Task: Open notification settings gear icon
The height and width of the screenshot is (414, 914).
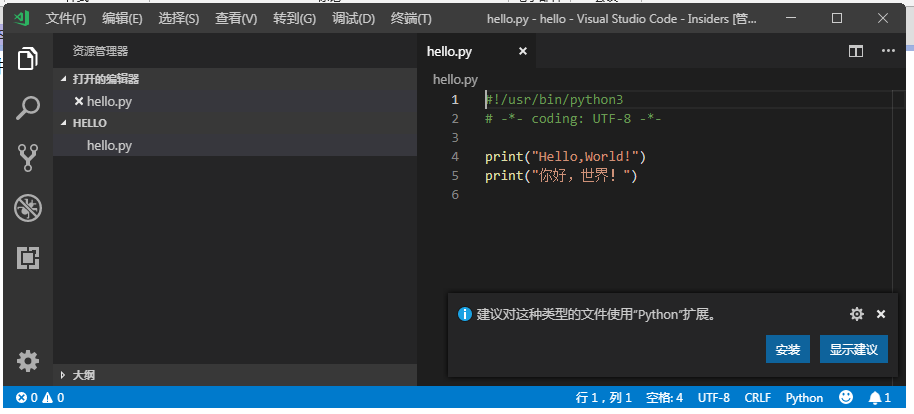Action: pyautogui.click(x=856, y=314)
